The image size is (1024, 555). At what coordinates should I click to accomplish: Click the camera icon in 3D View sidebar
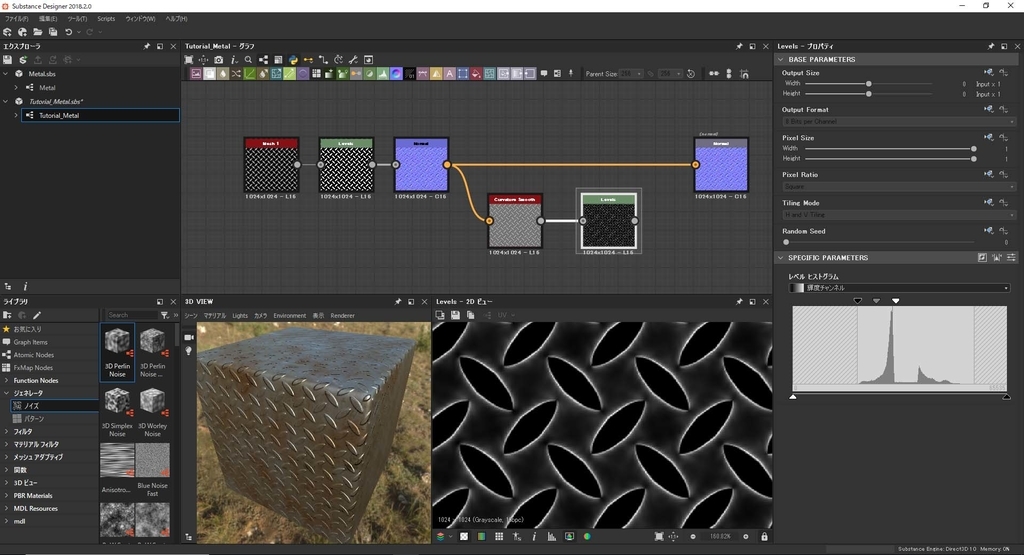(188, 337)
